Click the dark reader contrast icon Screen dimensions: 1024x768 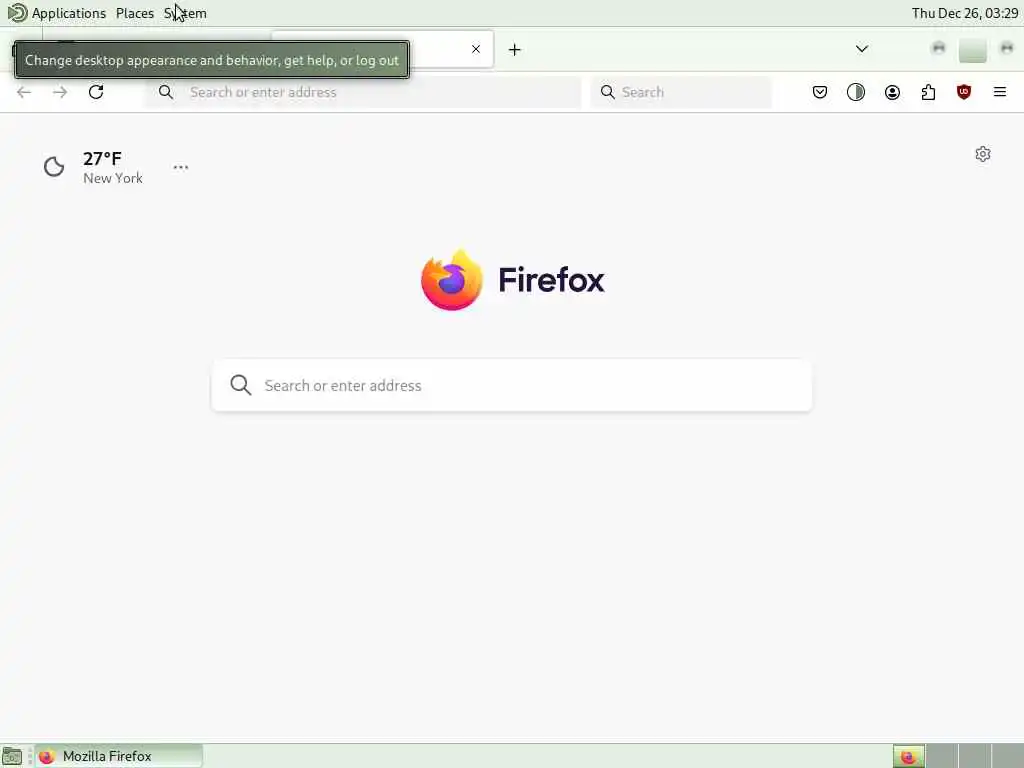click(x=856, y=92)
